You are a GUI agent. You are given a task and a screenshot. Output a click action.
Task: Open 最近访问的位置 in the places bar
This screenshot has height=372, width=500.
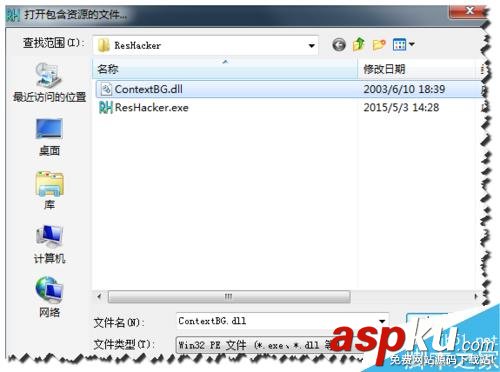pos(49,82)
